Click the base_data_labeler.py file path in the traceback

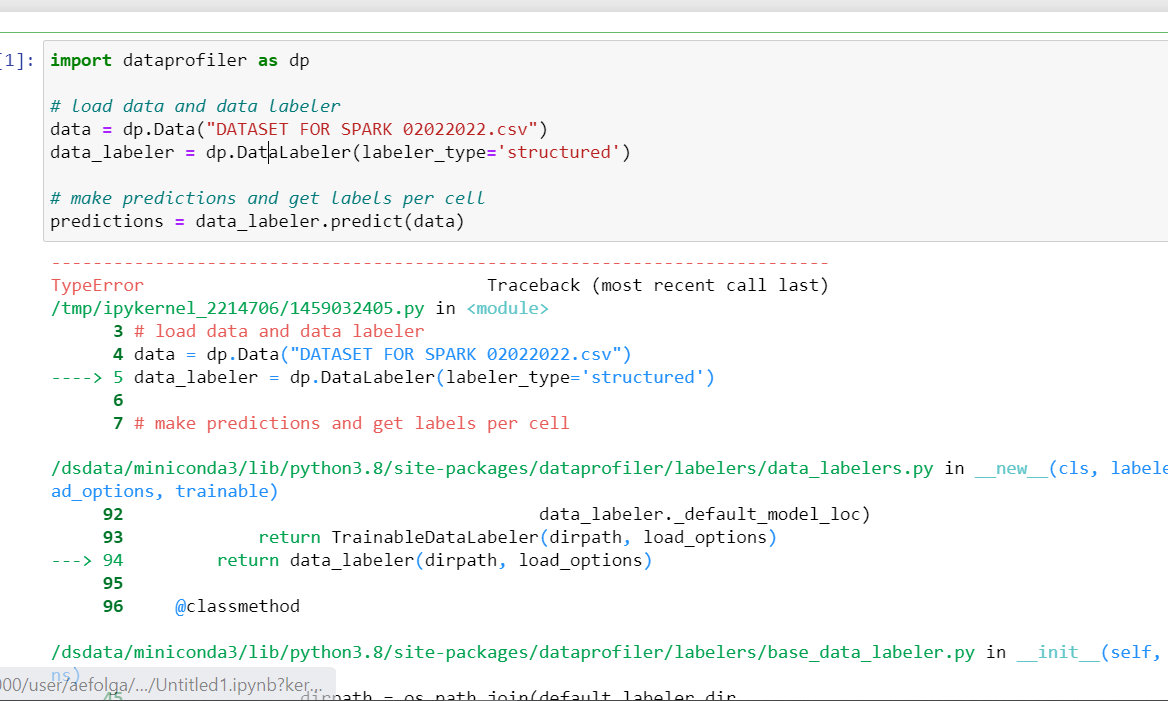(x=512, y=653)
